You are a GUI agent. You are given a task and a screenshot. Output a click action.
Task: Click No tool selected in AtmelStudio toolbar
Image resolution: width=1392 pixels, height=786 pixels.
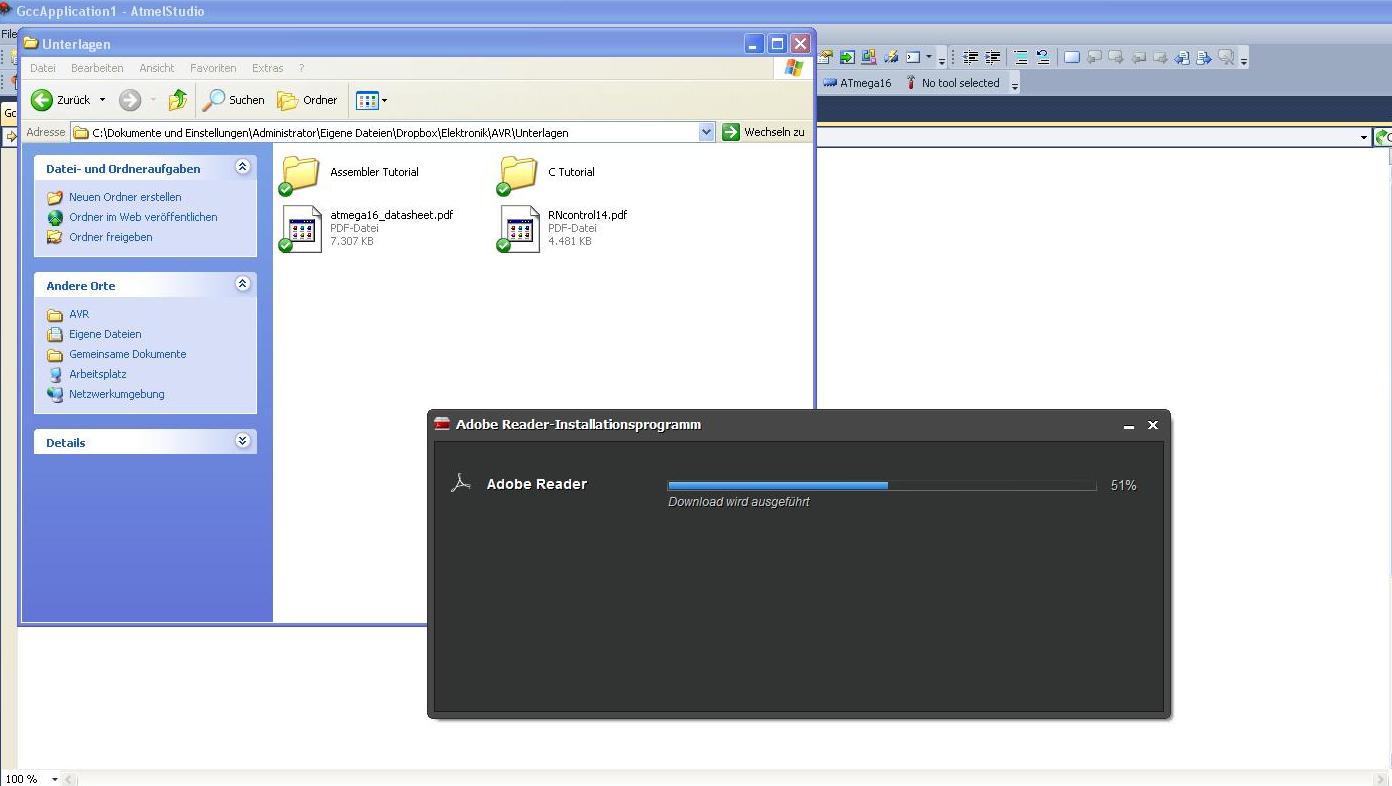tap(952, 83)
